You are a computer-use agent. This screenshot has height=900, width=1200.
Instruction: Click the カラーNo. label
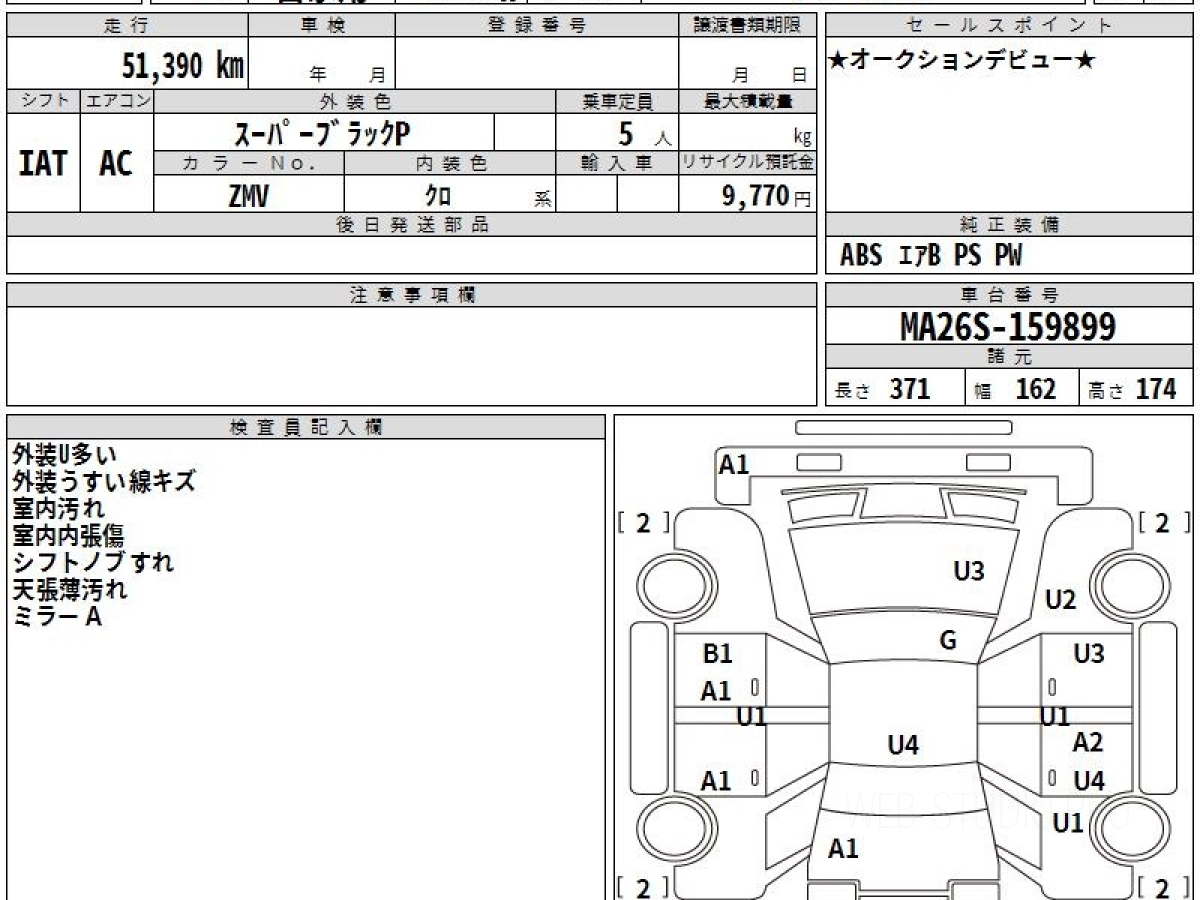click(249, 164)
